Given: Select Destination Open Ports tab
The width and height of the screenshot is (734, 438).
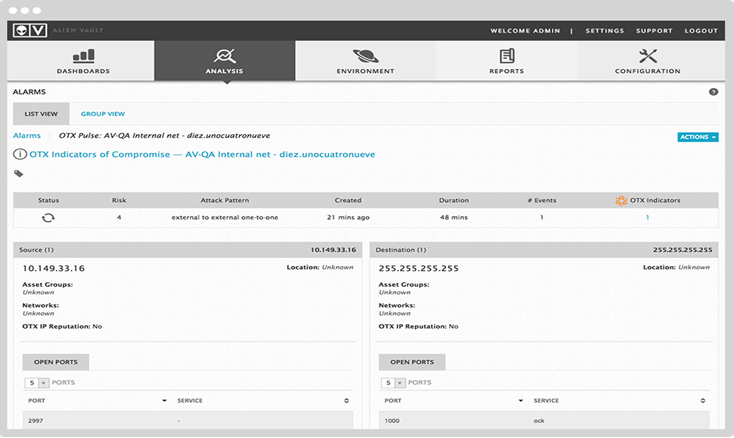Looking at the screenshot, I should (412, 362).
